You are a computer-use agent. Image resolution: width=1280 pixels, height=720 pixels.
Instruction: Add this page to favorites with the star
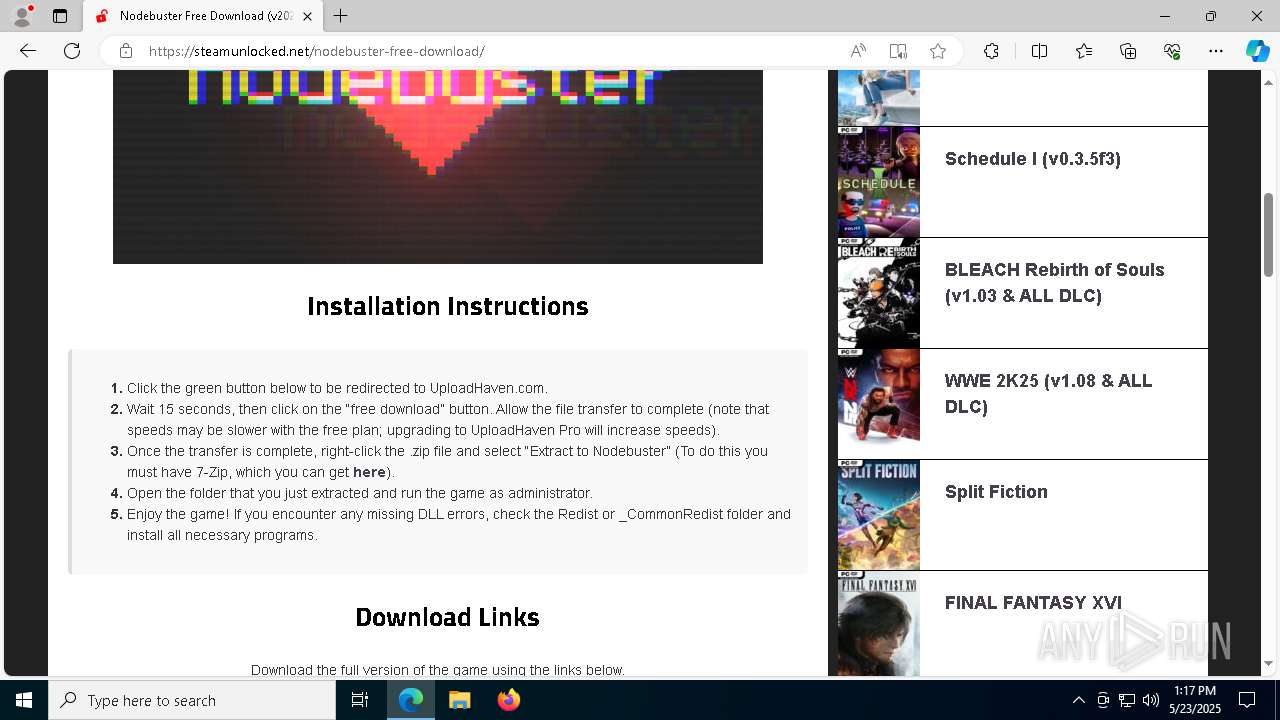tap(938, 51)
